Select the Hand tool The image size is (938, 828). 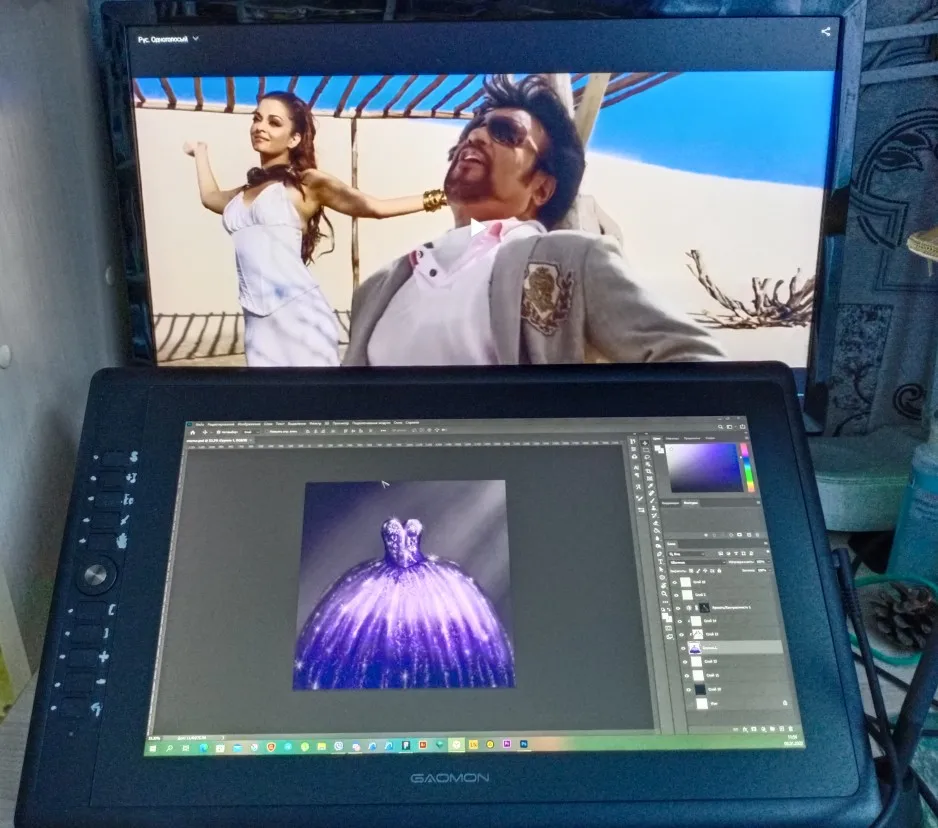click(663, 585)
